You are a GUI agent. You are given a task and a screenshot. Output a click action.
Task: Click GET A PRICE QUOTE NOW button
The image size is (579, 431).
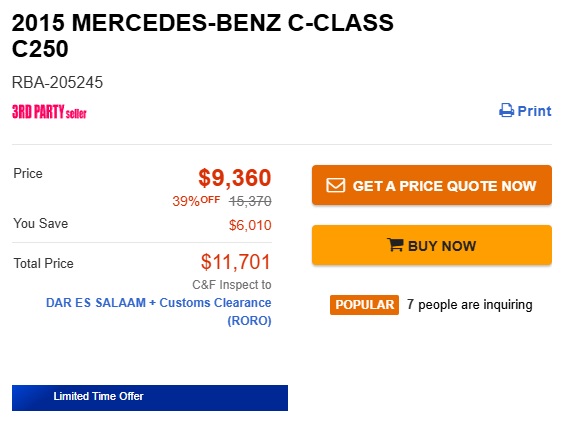[432, 185]
